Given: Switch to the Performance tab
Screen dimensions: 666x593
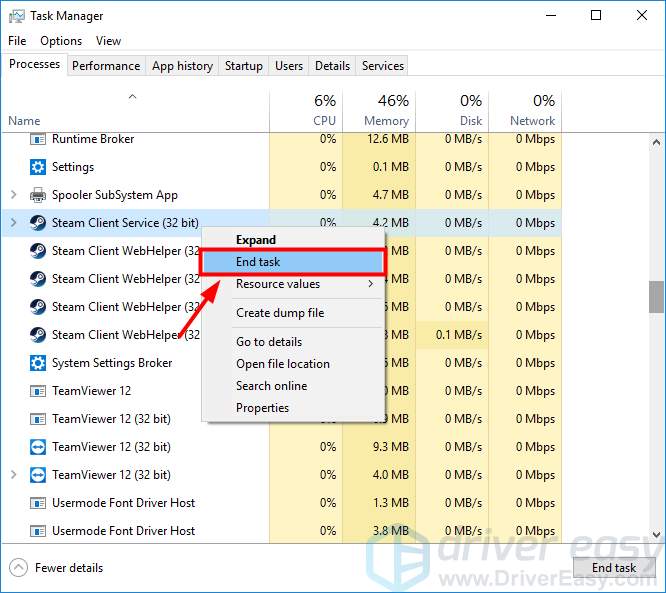Looking at the screenshot, I should pyautogui.click(x=106, y=66).
